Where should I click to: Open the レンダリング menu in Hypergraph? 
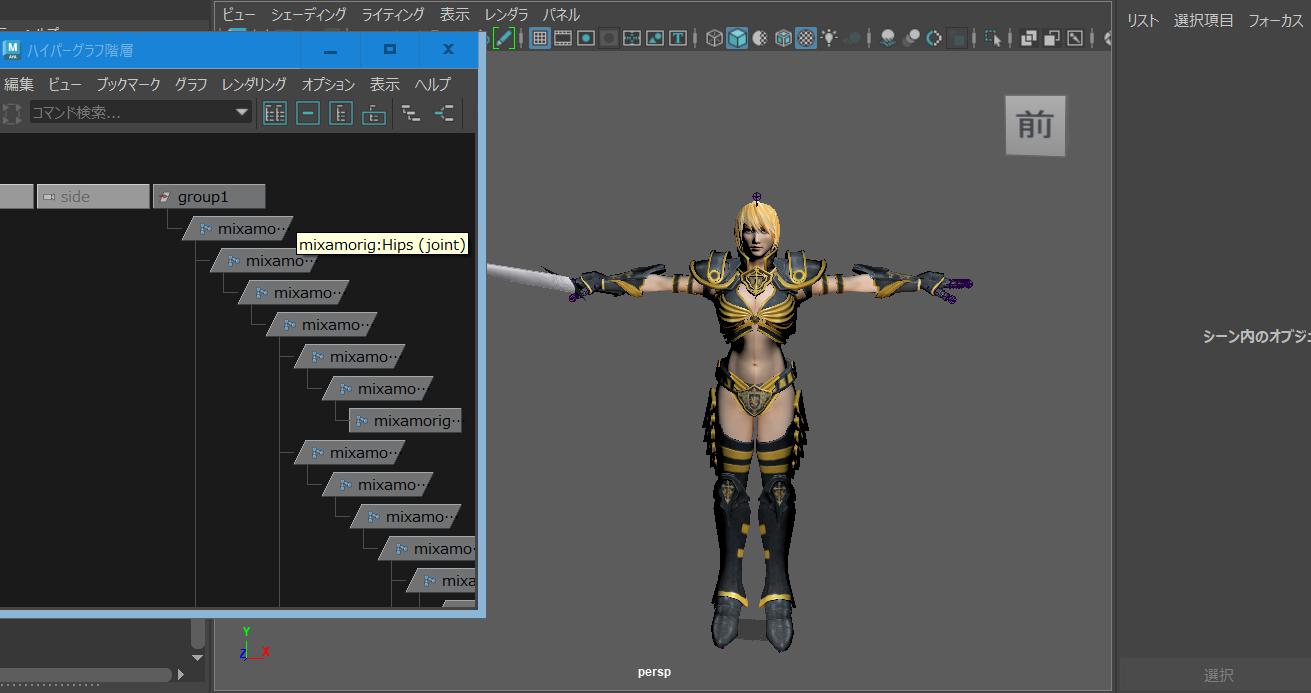254,84
